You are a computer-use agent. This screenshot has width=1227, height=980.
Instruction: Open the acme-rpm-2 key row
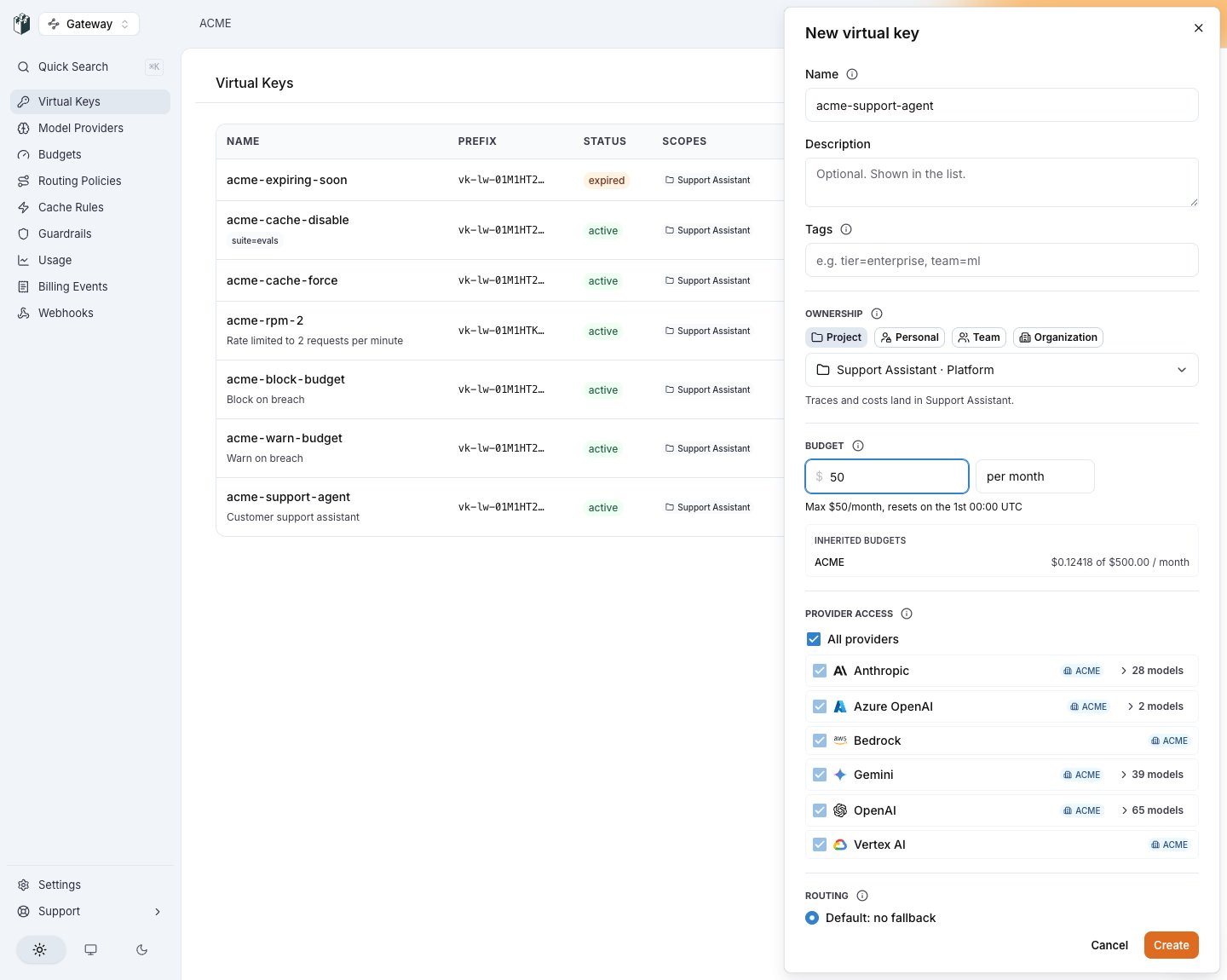pyautogui.click(x=500, y=331)
